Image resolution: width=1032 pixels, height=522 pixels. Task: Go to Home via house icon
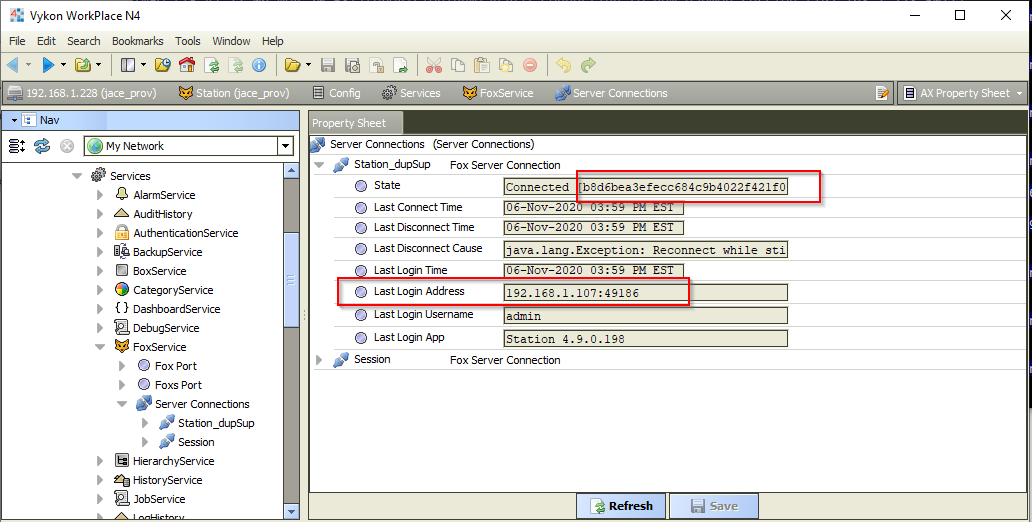click(187, 65)
